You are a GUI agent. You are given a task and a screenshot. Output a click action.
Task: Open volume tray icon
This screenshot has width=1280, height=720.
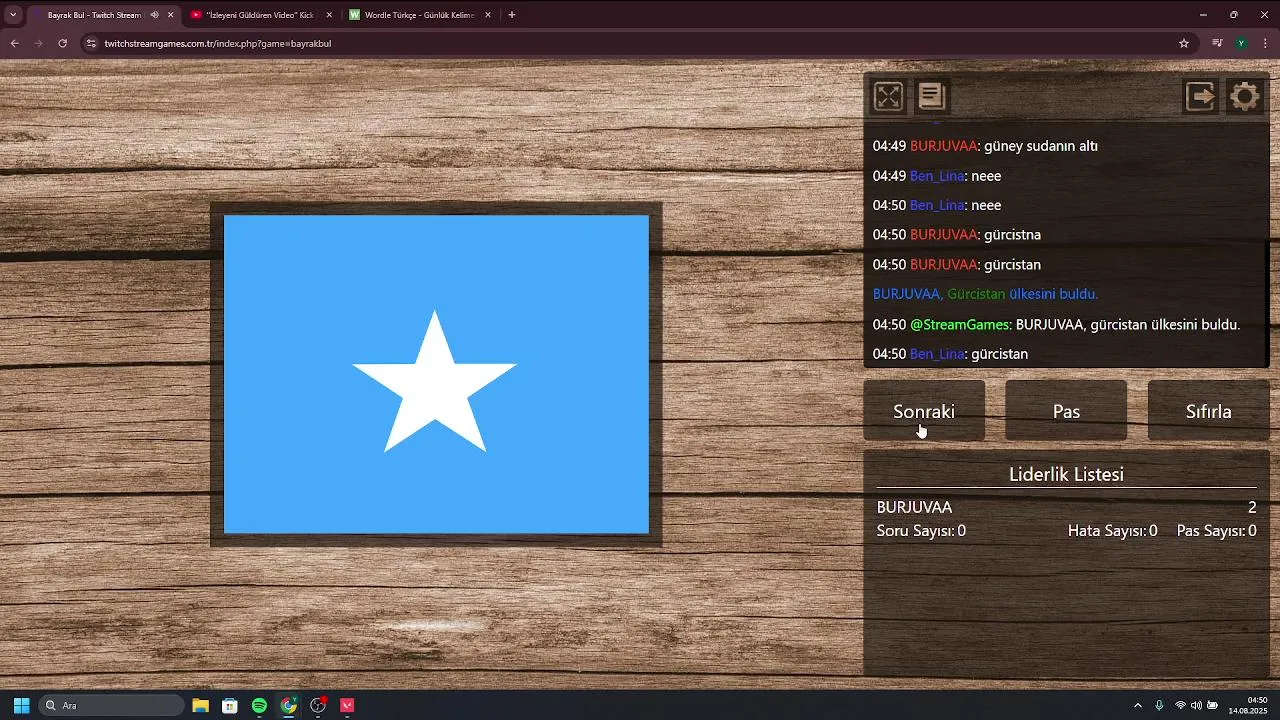point(1196,705)
